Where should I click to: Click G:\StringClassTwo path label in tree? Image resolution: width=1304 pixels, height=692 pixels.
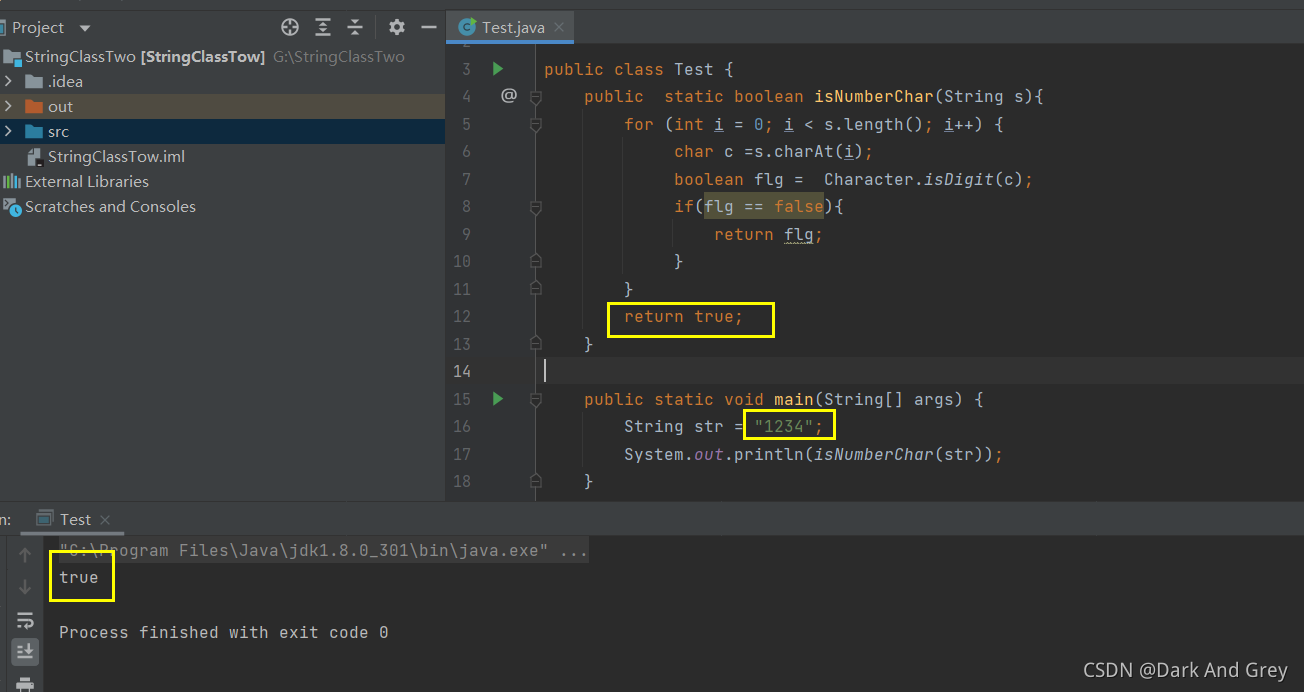click(x=339, y=57)
